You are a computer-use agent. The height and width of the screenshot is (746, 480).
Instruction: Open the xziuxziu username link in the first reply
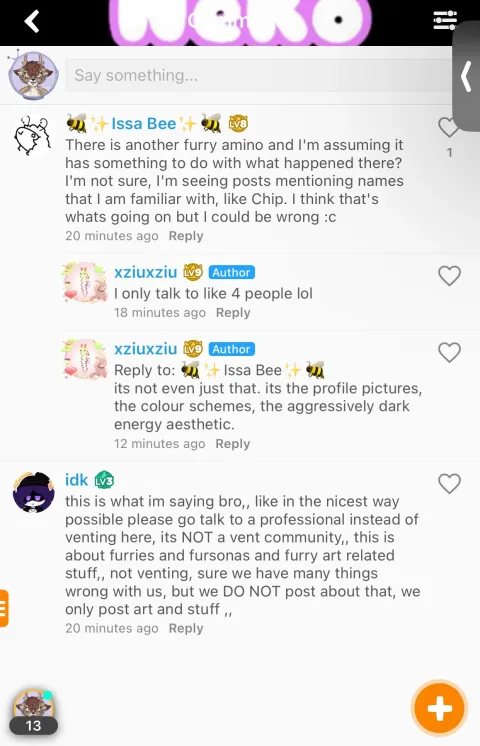(x=145, y=272)
